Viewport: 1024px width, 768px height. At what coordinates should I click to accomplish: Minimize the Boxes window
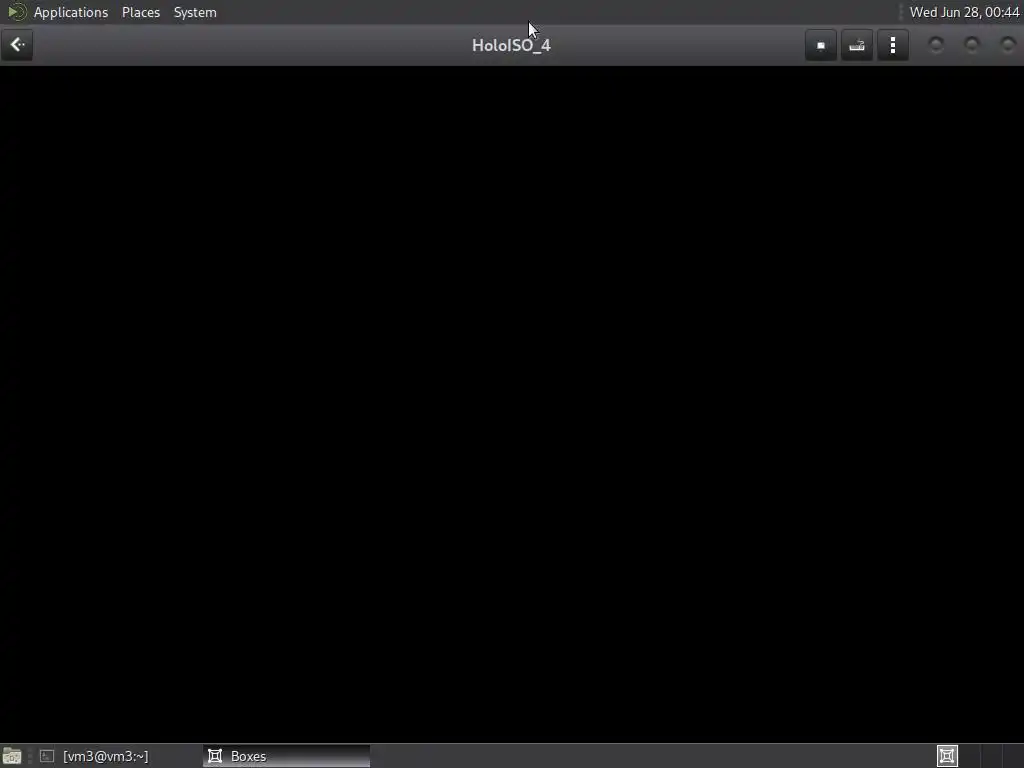[x=936, y=45]
